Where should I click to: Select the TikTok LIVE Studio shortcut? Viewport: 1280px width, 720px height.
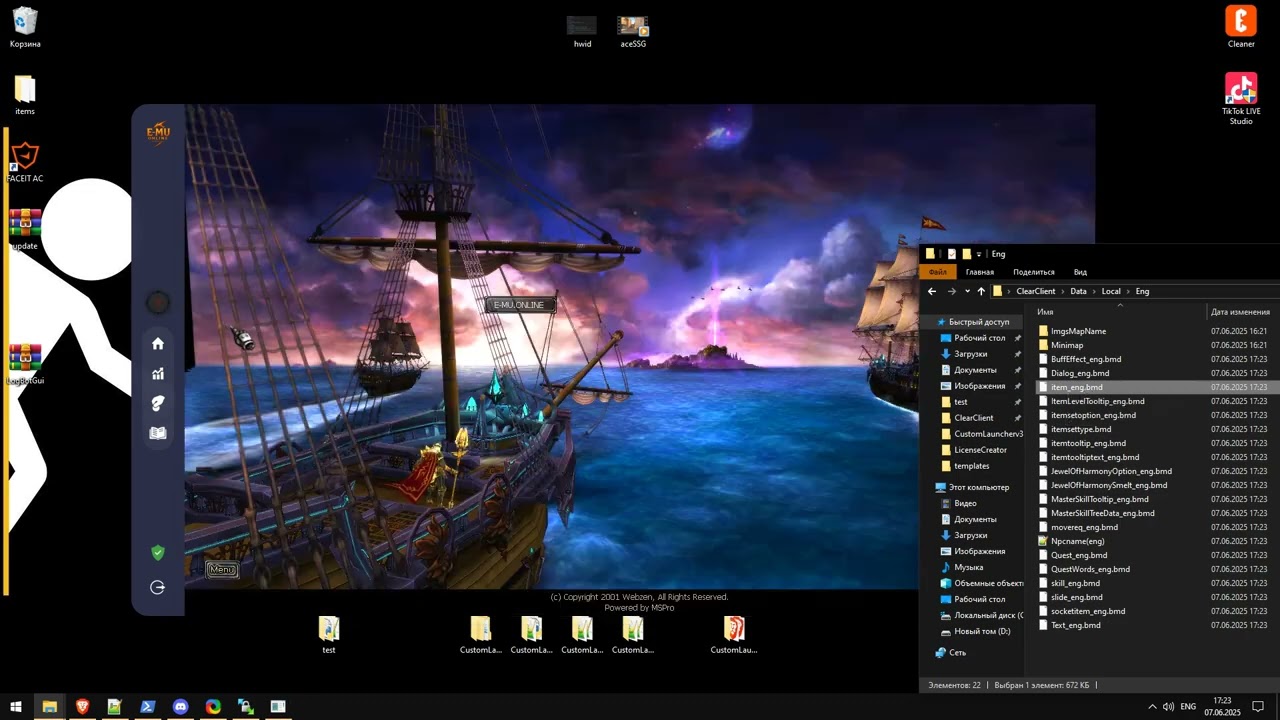[1241, 98]
